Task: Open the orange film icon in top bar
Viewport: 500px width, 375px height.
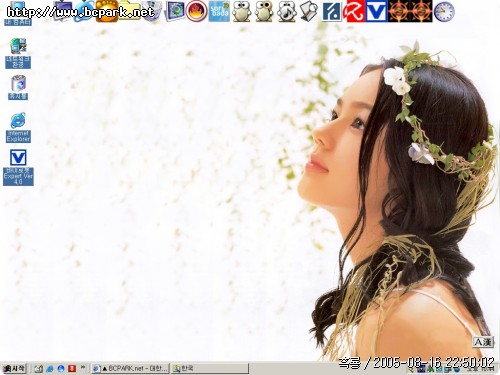Action: pos(107,11)
